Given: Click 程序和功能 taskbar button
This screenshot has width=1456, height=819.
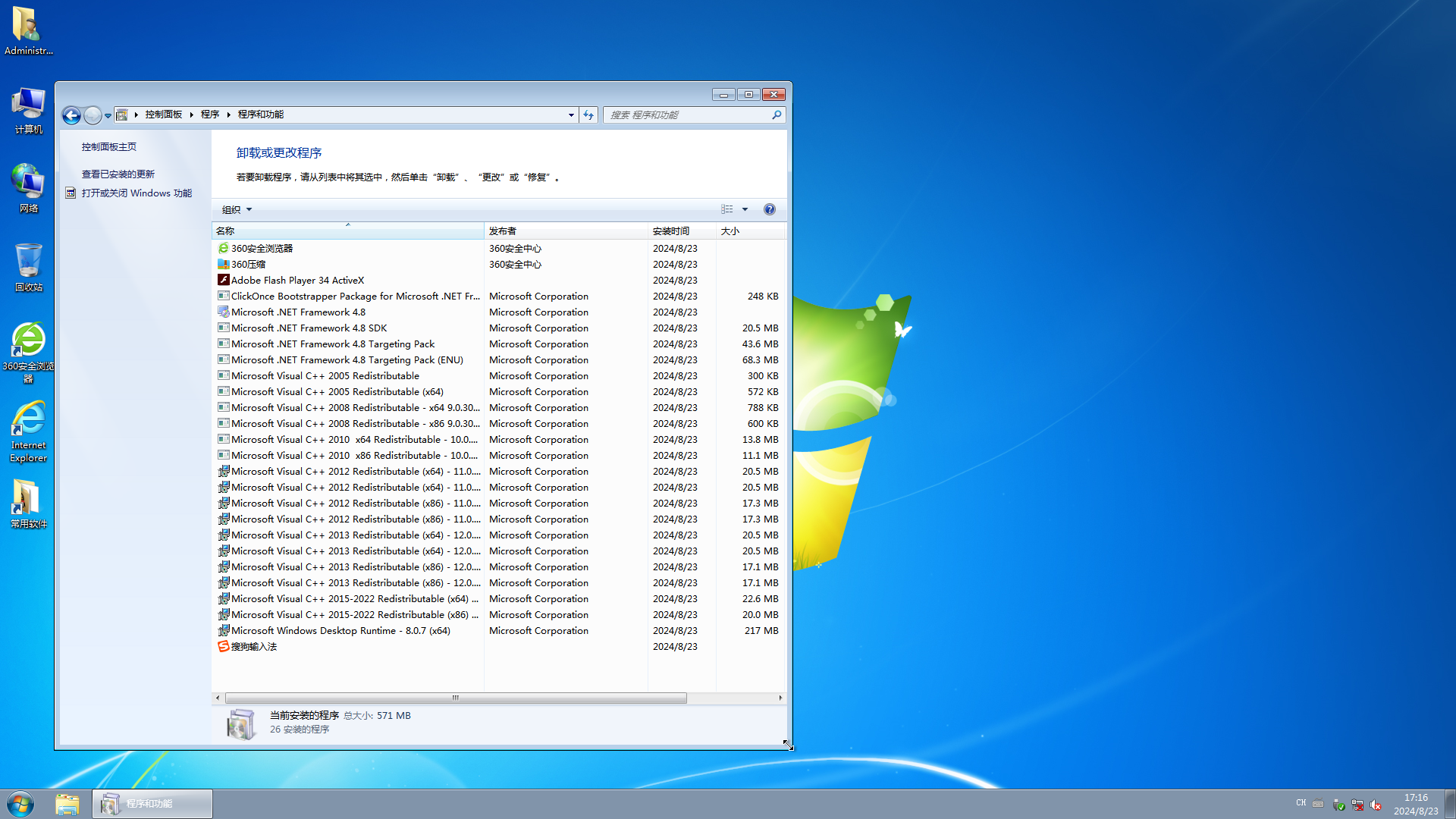Looking at the screenshot, I should (152, 804).
